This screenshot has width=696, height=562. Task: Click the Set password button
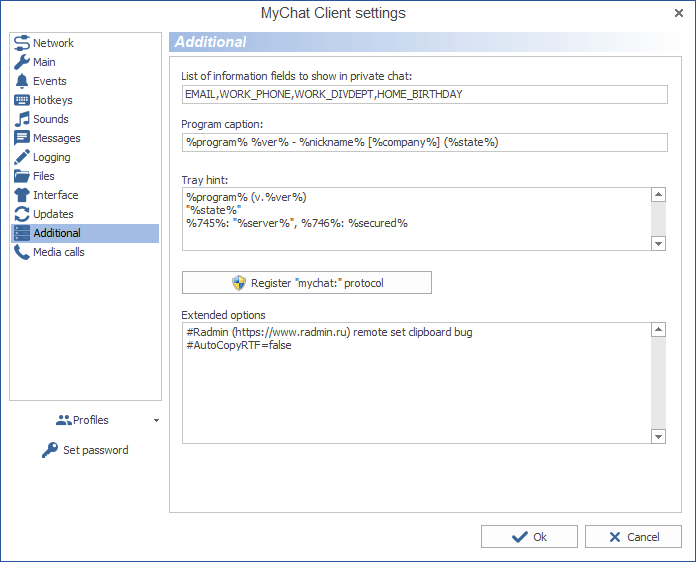(x=85, y=450)
